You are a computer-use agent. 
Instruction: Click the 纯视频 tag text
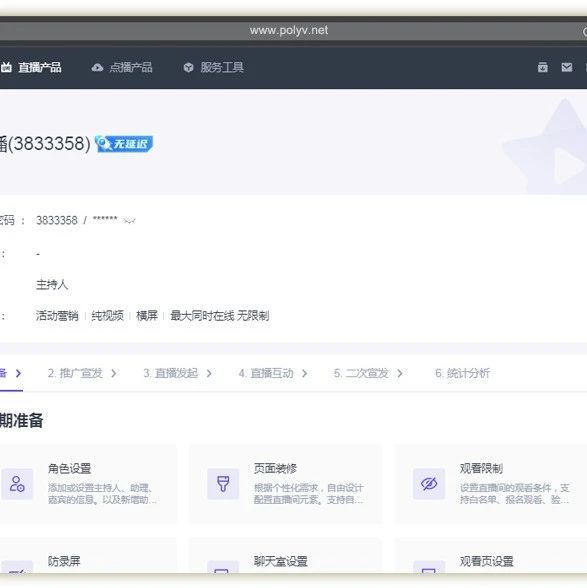[x=107, y=316]
